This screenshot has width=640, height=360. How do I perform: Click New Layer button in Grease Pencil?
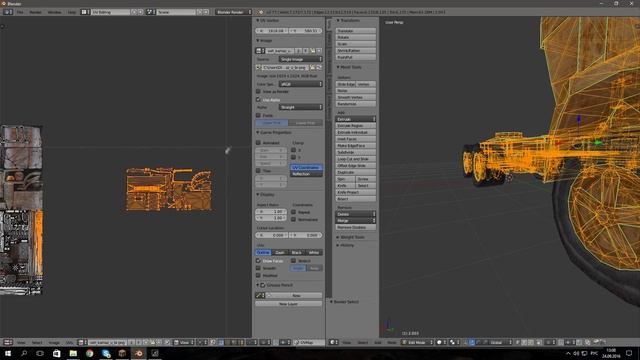tap(289, 304)
